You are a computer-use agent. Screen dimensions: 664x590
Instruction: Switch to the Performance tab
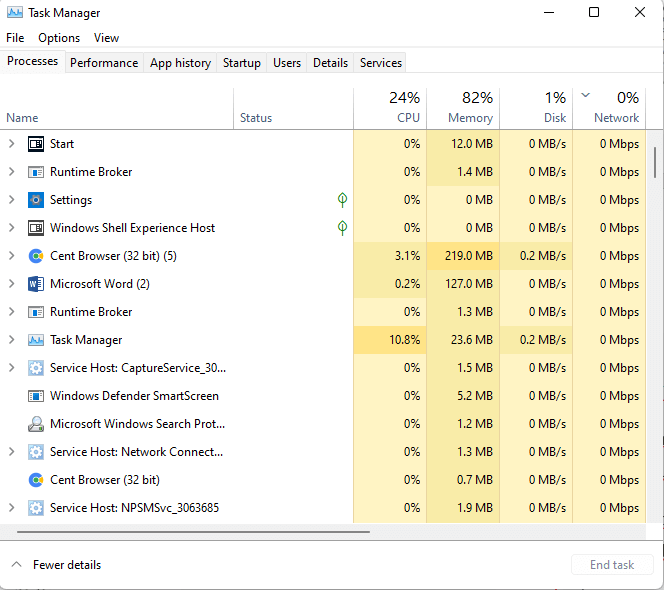coord(104,62)
